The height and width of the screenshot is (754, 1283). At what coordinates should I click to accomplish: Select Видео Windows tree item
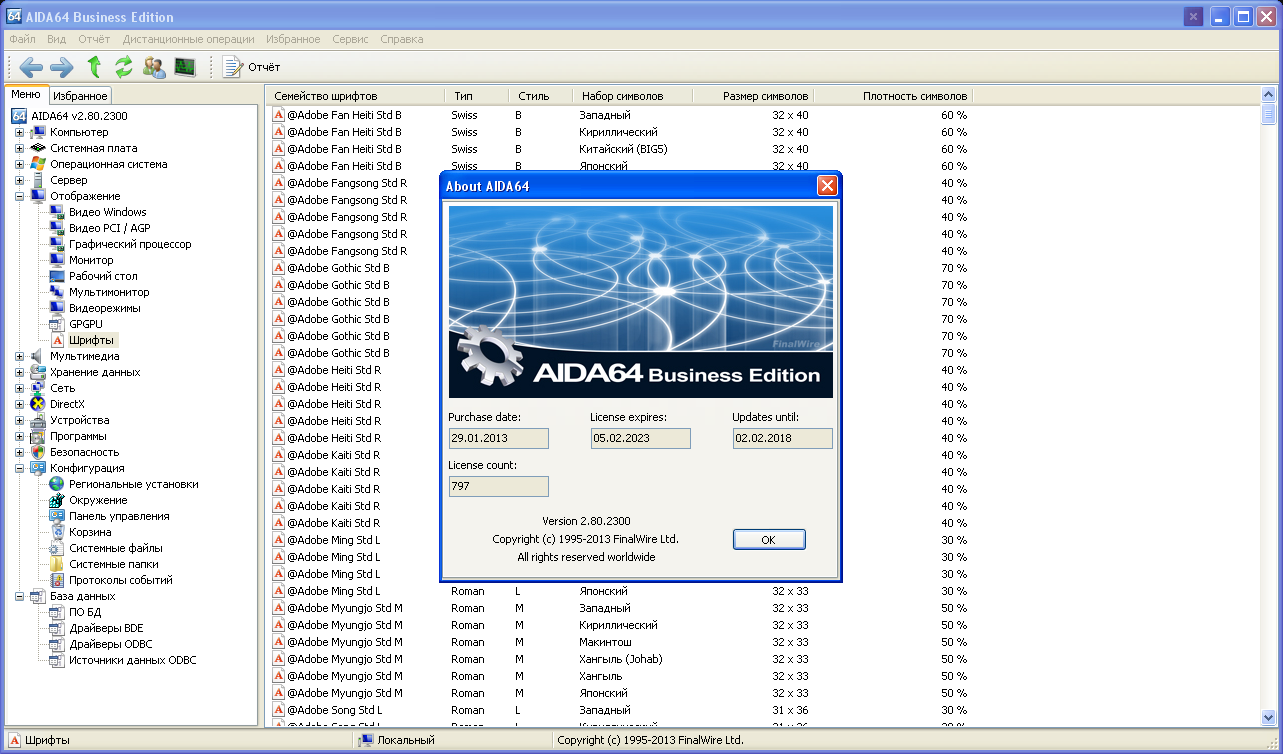pyautogui.click(x=107, y=212)
